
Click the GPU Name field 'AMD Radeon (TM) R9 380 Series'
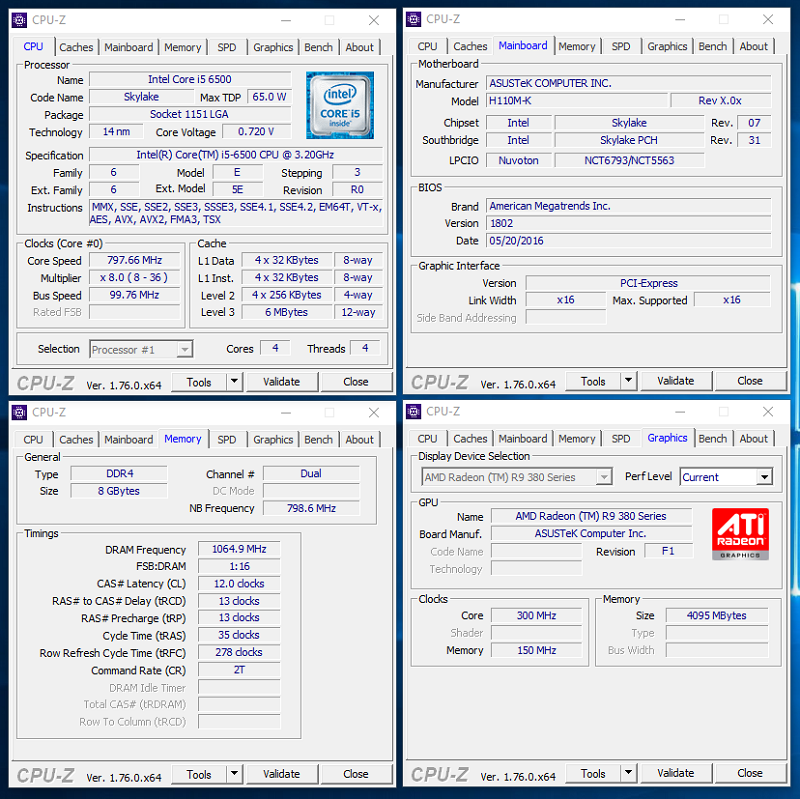(591, 516)
